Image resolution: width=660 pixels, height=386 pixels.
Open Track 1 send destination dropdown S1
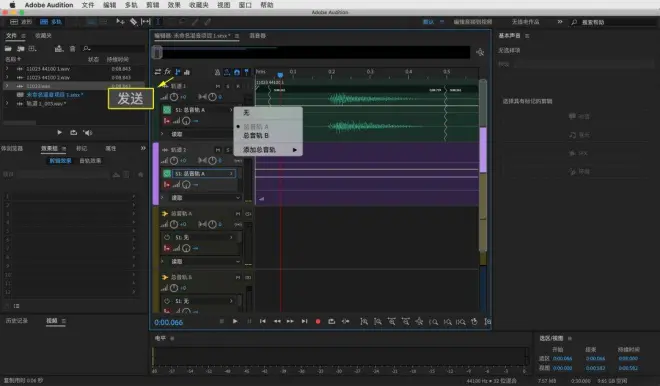(x=204, y=110)
